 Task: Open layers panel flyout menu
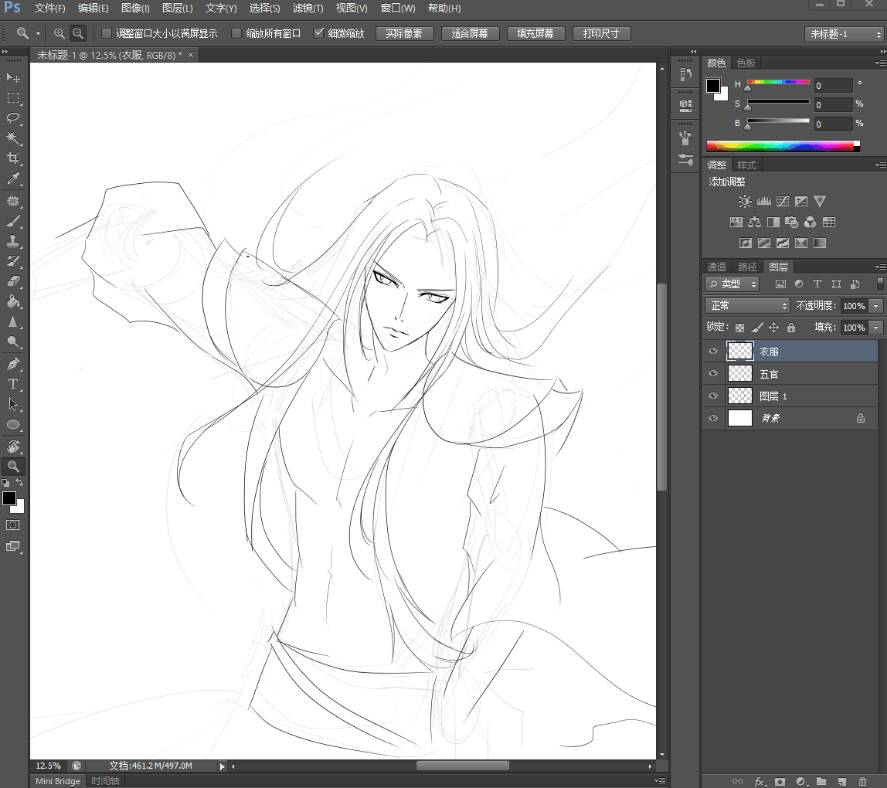tap(880, 266)
